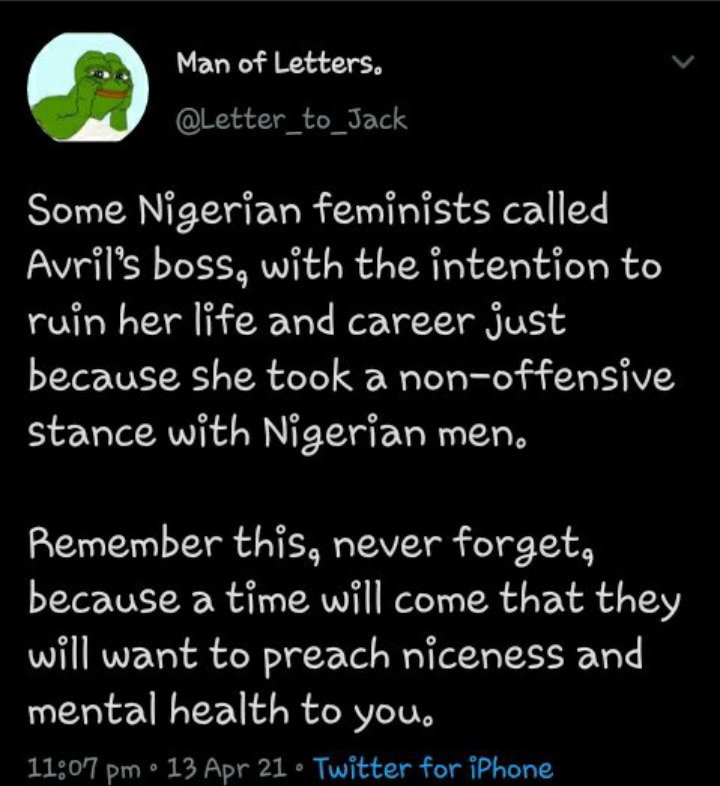Tap the line 'mental health to you.'
The image size is (720, 786).
pos(230,711)
